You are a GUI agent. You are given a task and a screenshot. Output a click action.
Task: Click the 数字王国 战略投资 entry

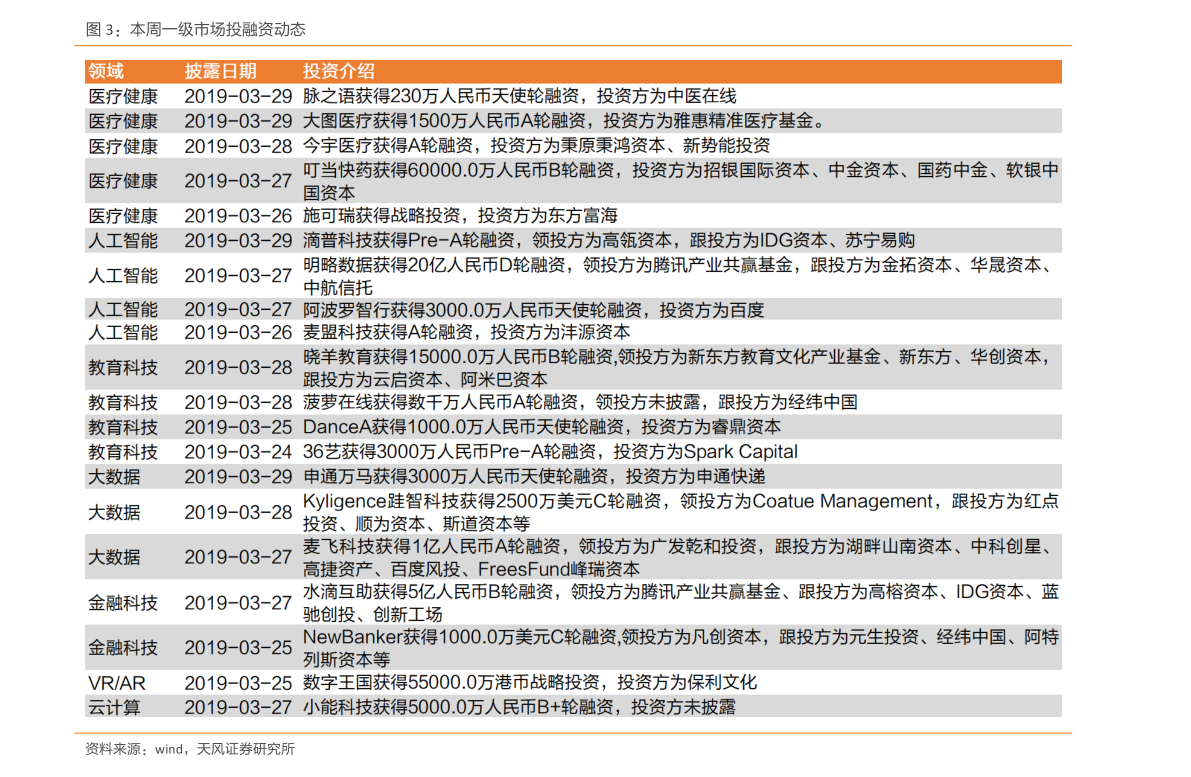click(x=529, y=682)
